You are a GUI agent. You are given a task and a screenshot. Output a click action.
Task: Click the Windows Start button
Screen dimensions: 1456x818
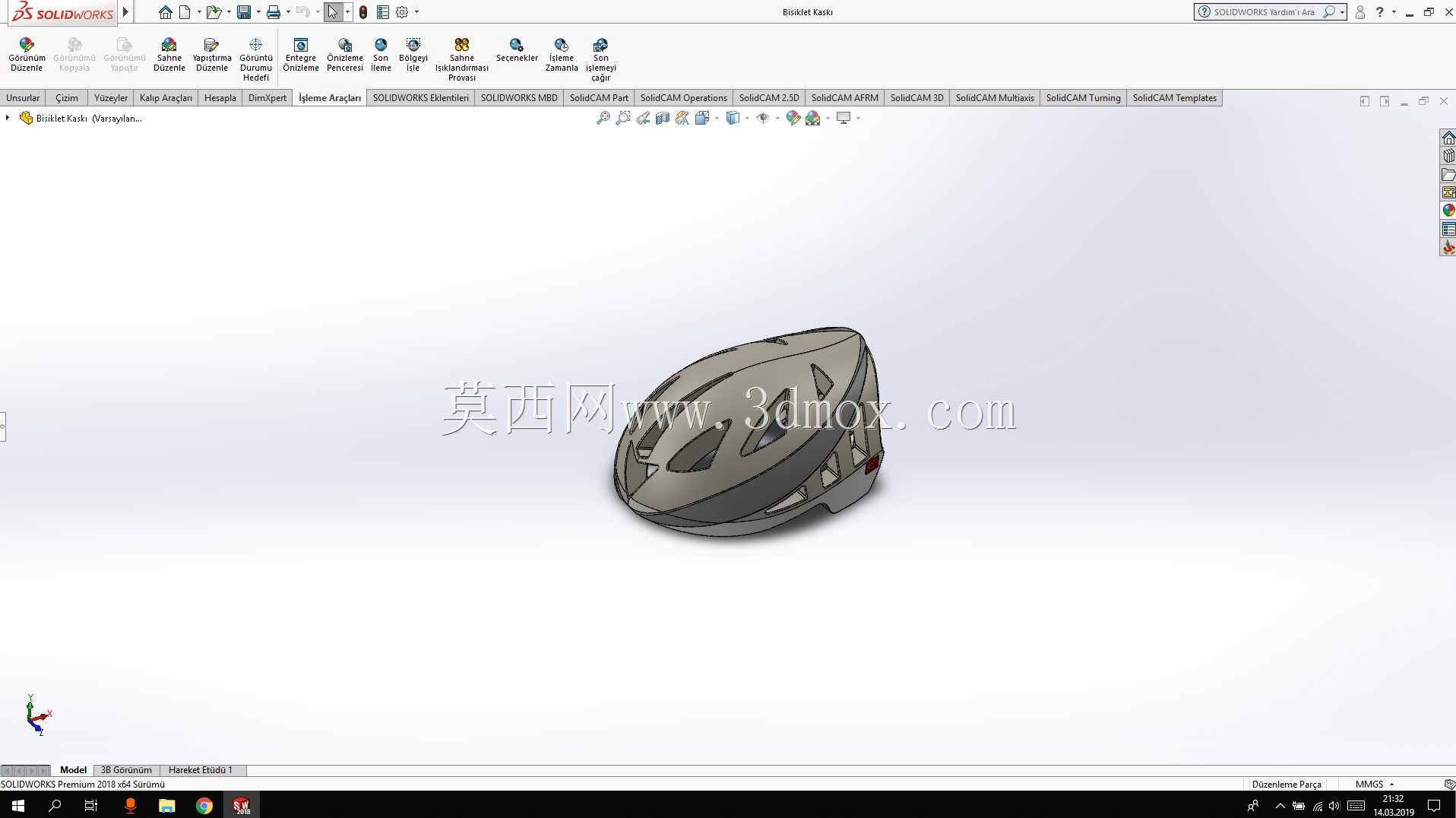pos(18,806)
